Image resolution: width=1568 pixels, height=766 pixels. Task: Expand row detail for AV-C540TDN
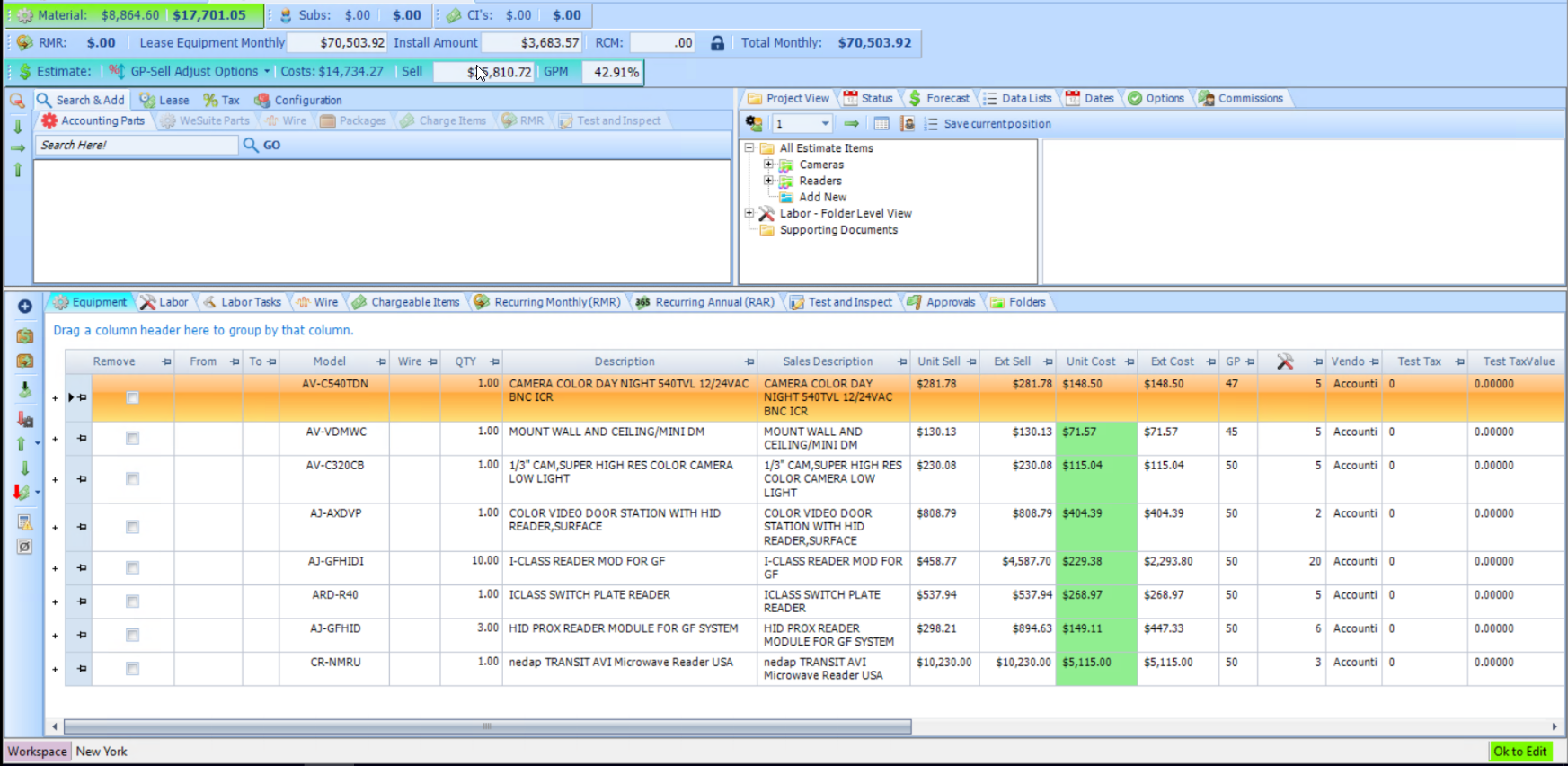point(55,398)
